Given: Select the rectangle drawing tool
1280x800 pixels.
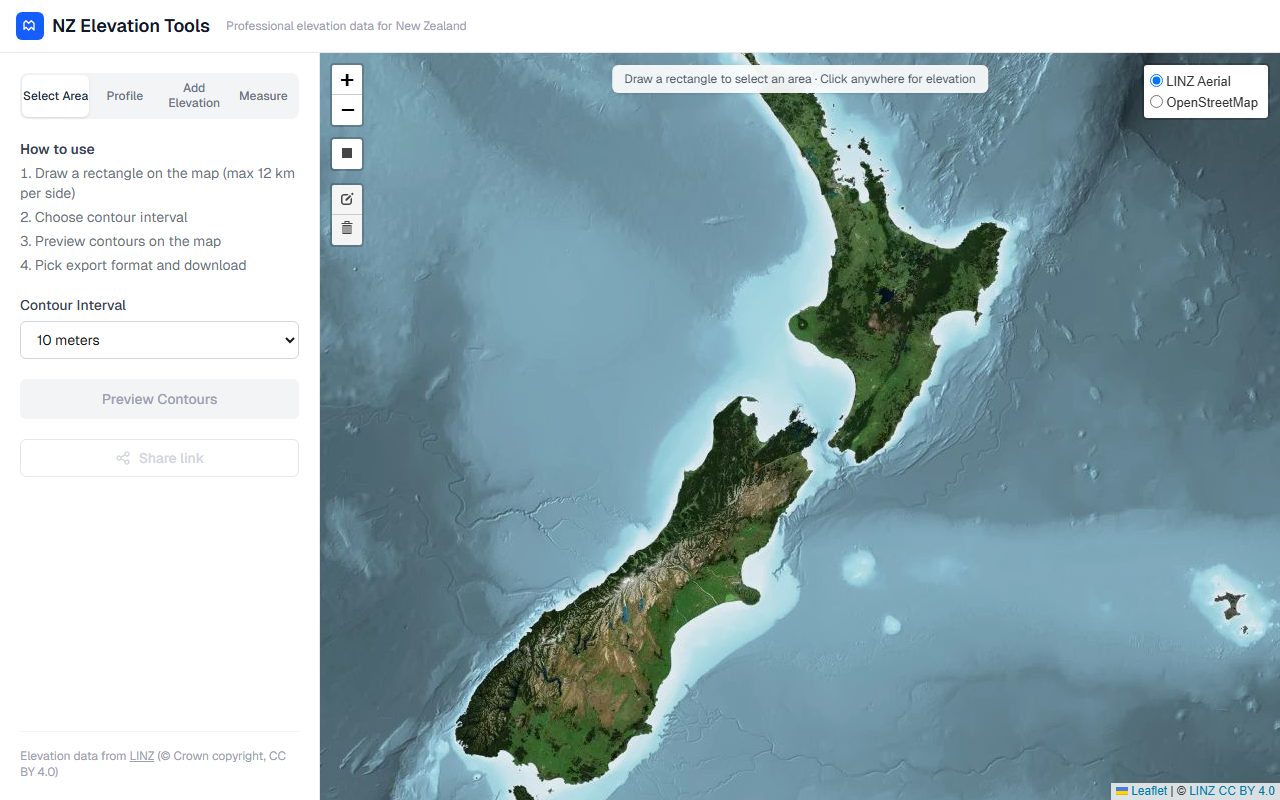Looking at the screenshot, I should (x=347, y=153).
